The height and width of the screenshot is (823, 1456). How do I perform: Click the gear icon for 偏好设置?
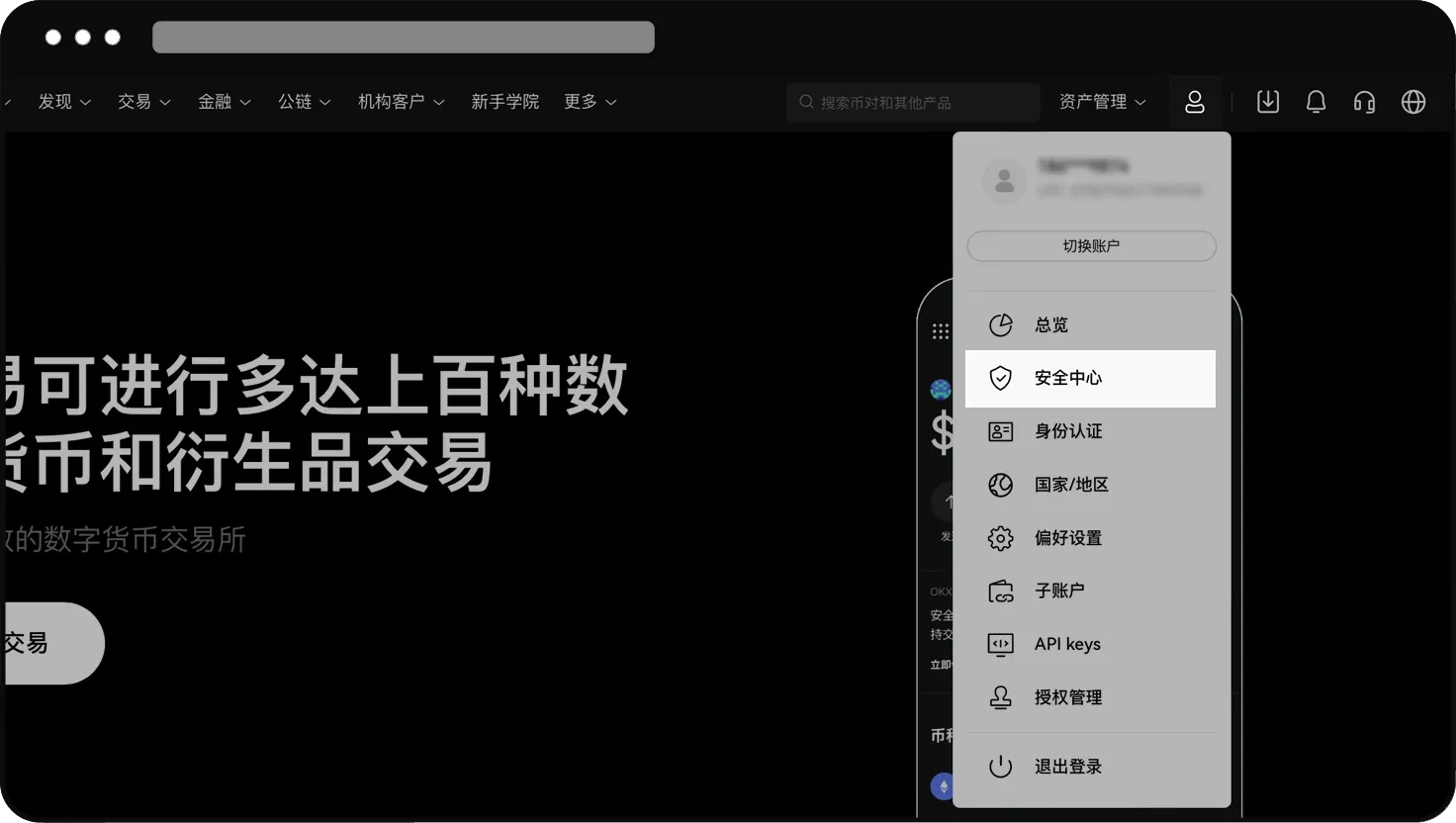pyautogui.click(x=1001, y=538)
